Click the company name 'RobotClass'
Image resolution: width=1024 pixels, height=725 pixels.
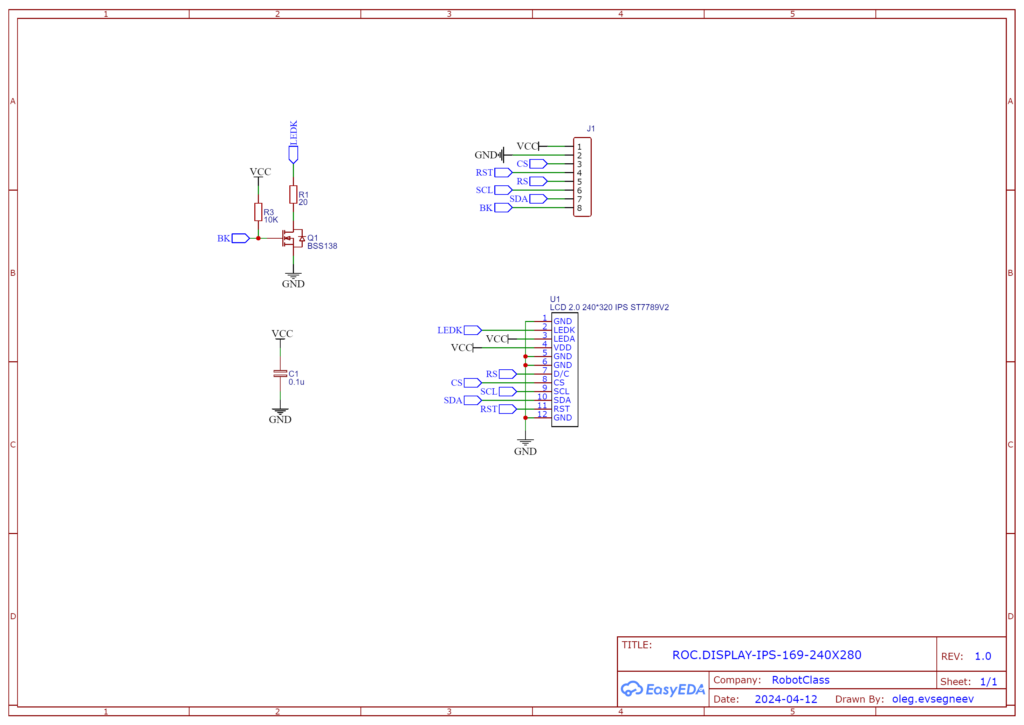801,680
